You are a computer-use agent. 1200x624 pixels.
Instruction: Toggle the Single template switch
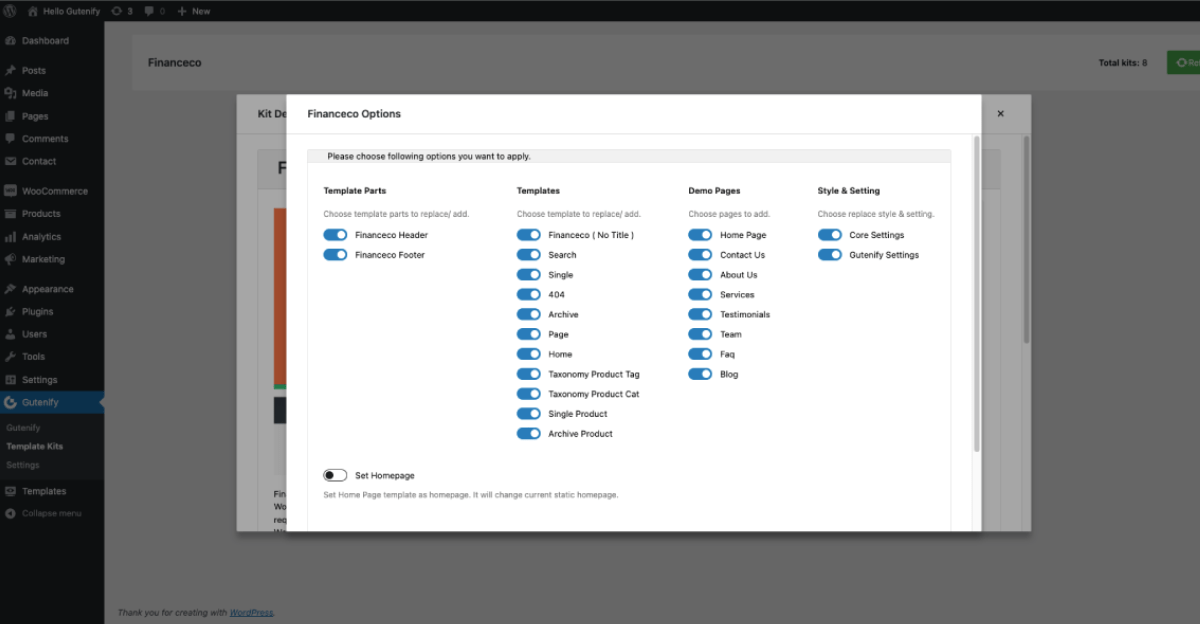528,275
